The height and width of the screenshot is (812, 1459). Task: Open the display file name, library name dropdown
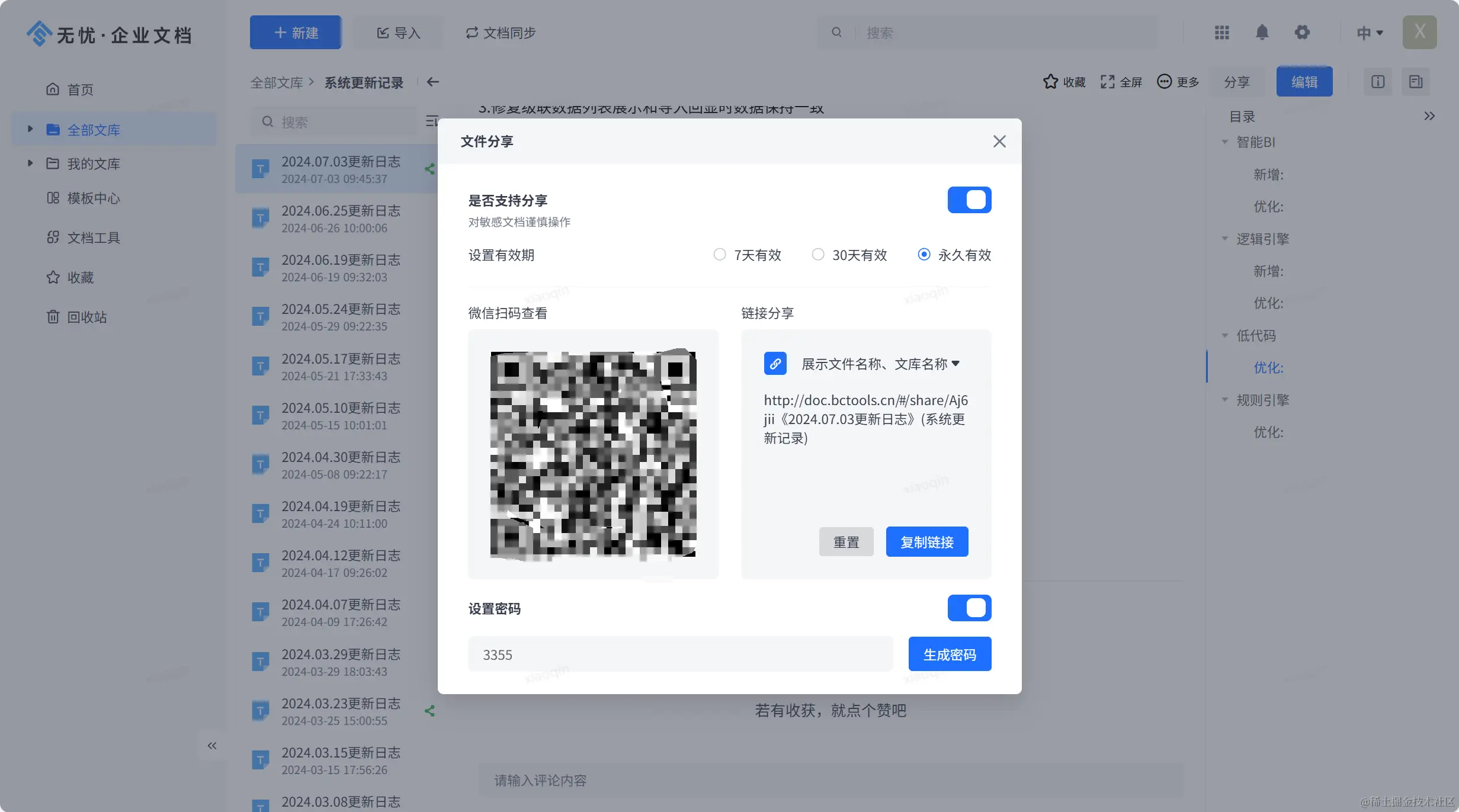tap(880, 364)
